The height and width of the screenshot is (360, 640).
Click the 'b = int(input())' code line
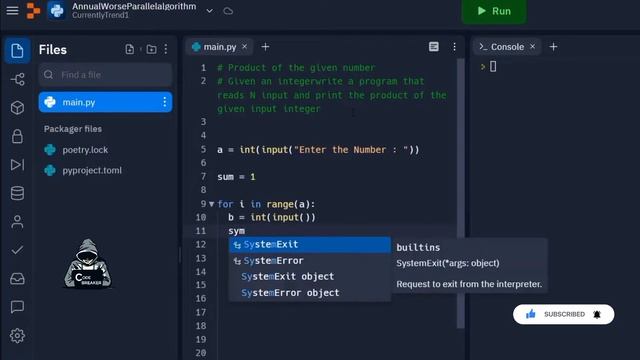pos(272,218)
